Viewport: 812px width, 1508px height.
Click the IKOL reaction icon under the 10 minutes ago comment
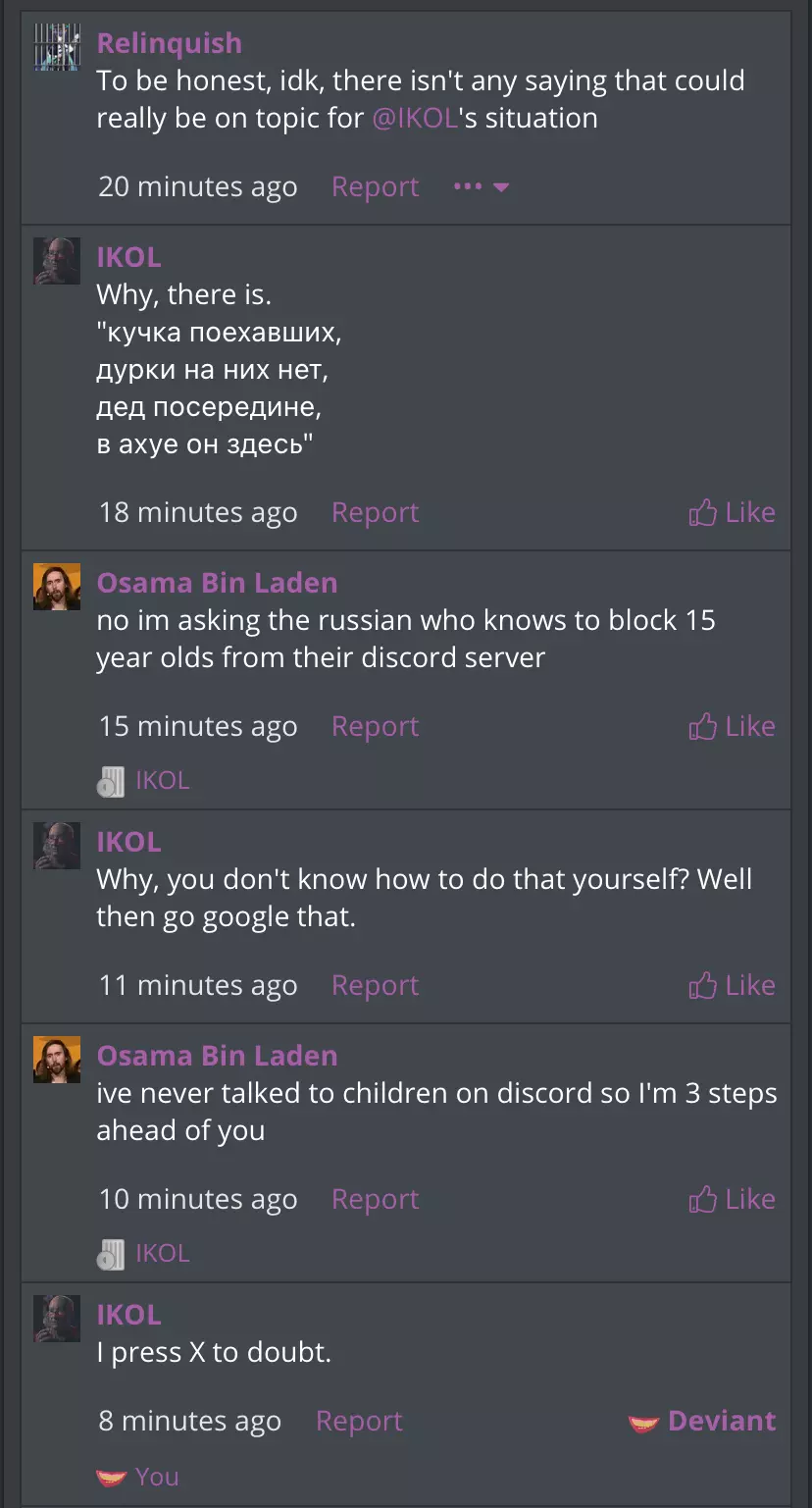pos(111,1254)
